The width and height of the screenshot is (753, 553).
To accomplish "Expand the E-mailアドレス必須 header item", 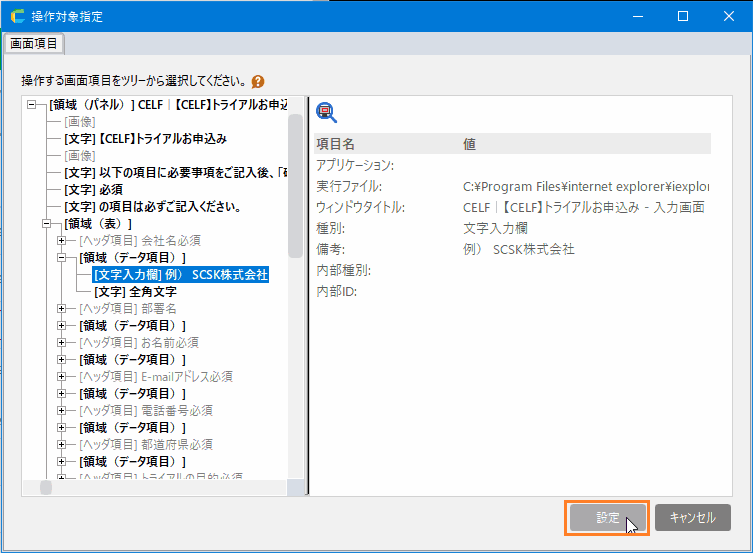I will [62, 377].
